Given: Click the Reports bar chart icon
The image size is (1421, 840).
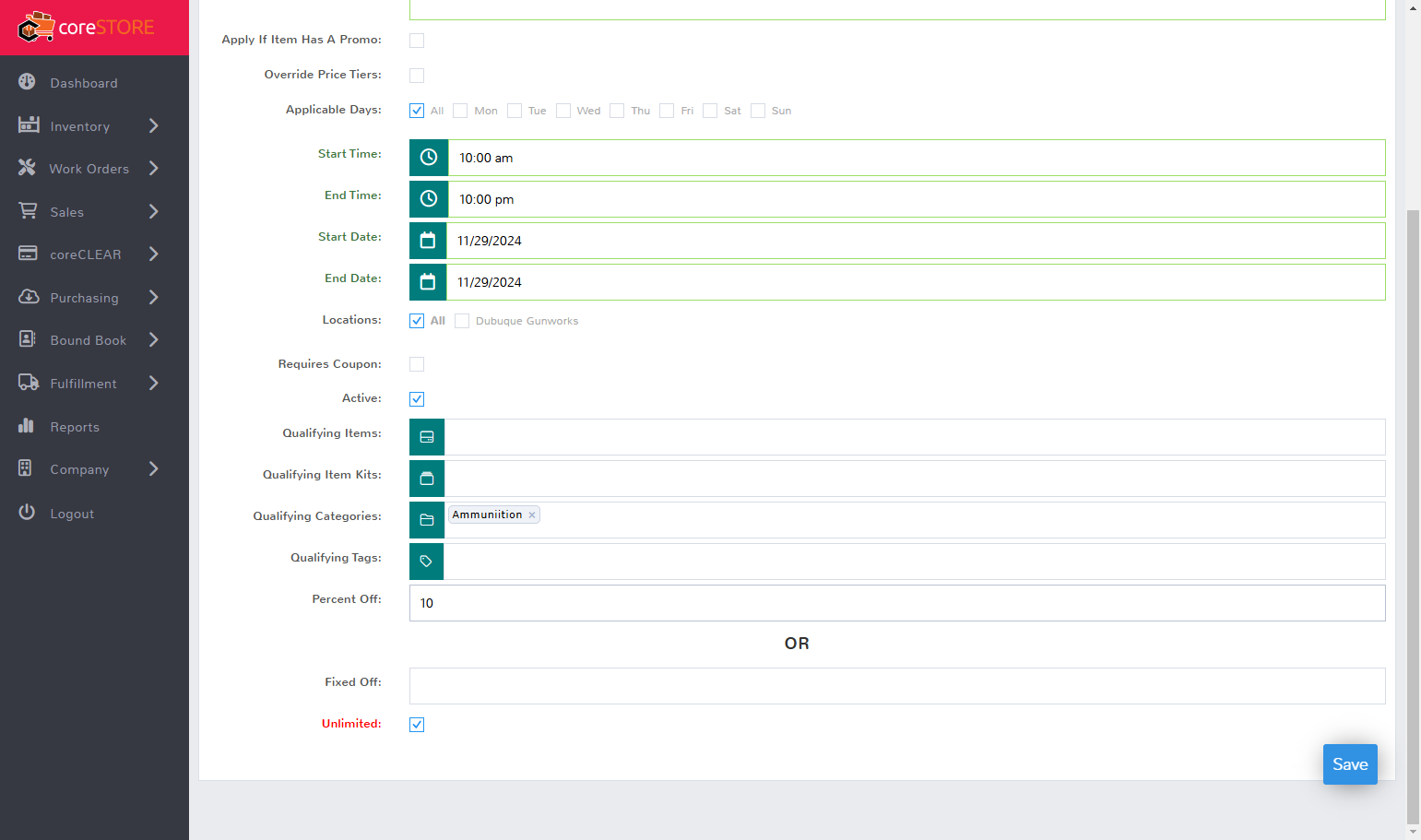Looking at the screenshot, I should (x=26, y=426).
